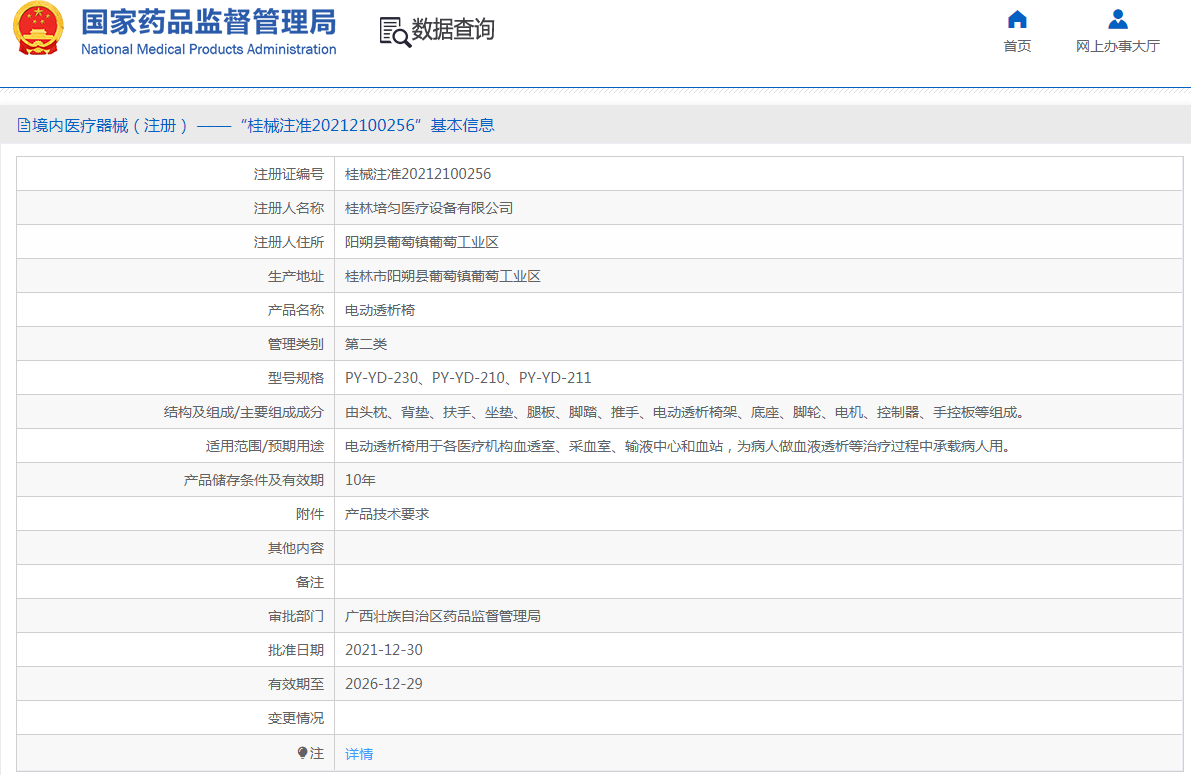
Task: Open 网上办事大厅 online service hall
Action: (1117, 46)
